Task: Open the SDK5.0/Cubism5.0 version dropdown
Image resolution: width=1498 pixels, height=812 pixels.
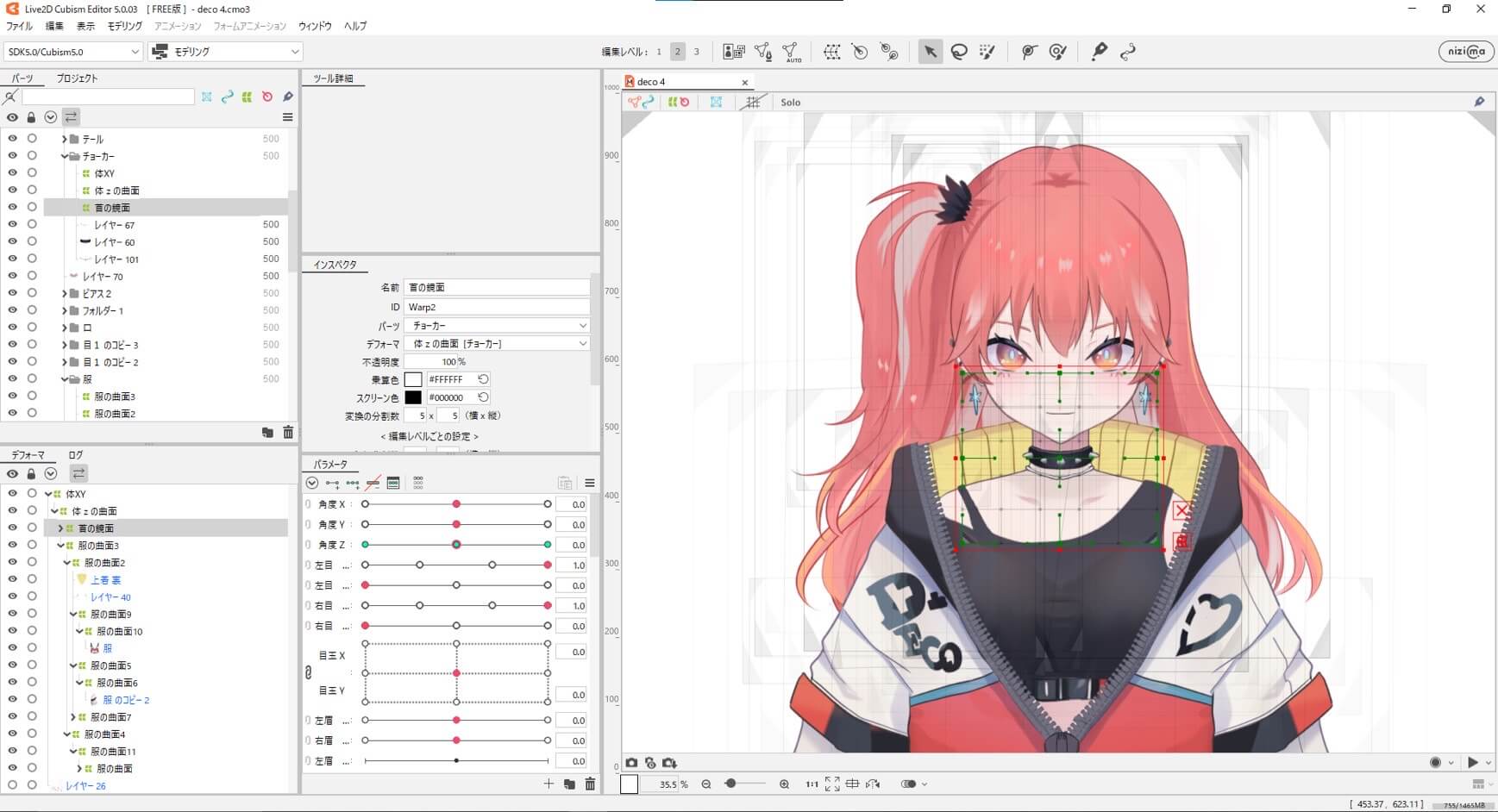Action: click(72, 52)
